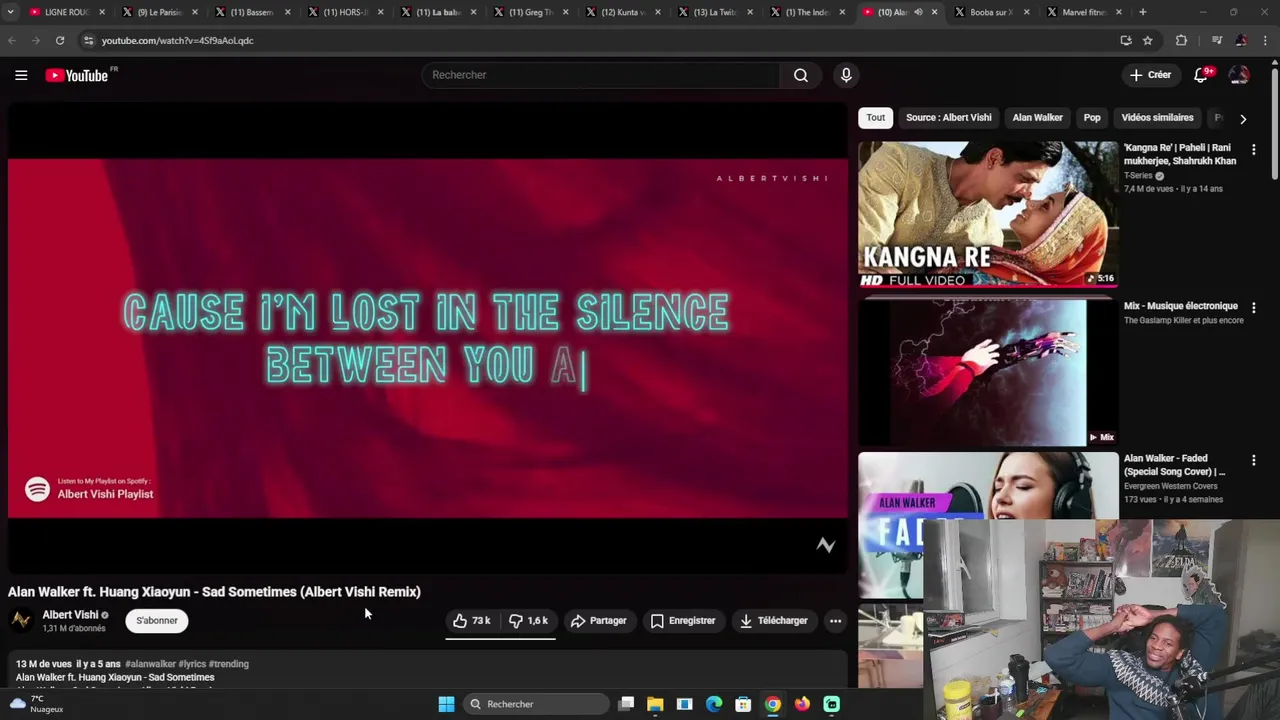Viewport: 1280px width, 720px height.
Task: Open Mix Musique électronique thumbnail
Action: pos(988,372)
